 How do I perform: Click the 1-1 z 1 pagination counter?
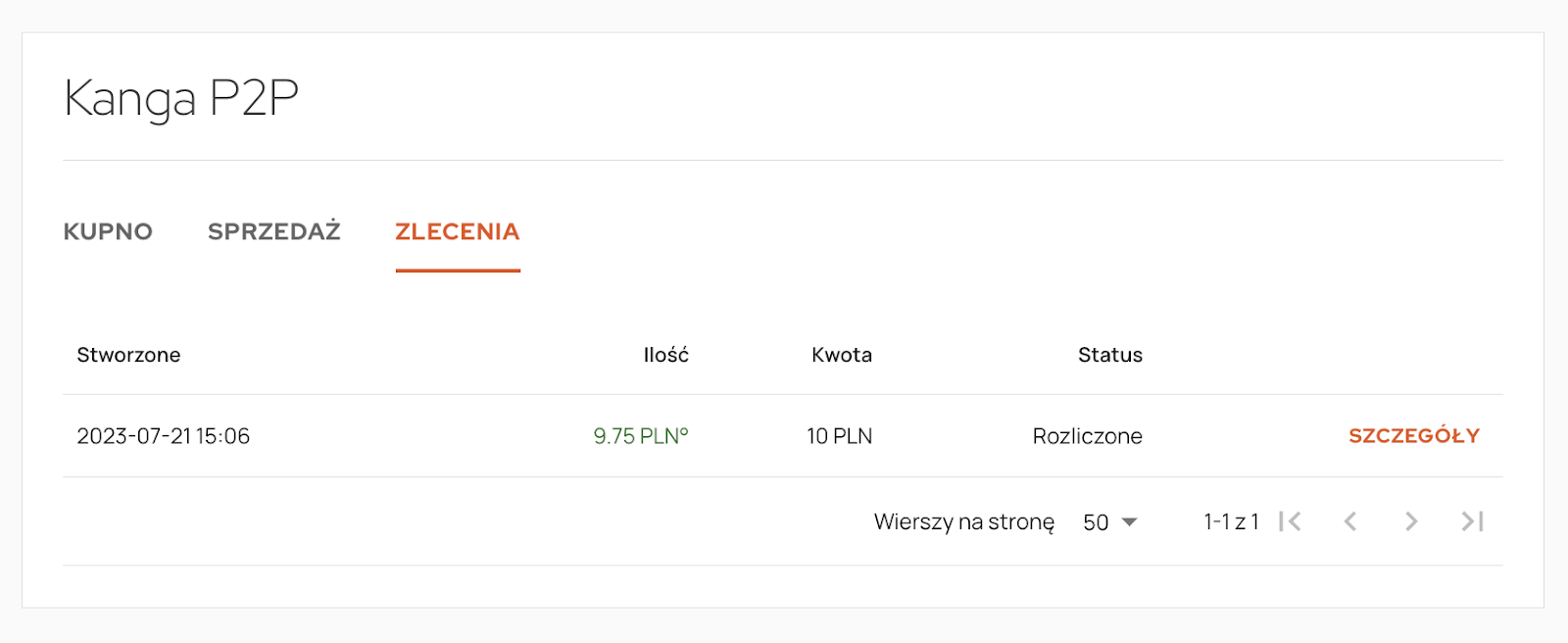[x=1231, y=522]
